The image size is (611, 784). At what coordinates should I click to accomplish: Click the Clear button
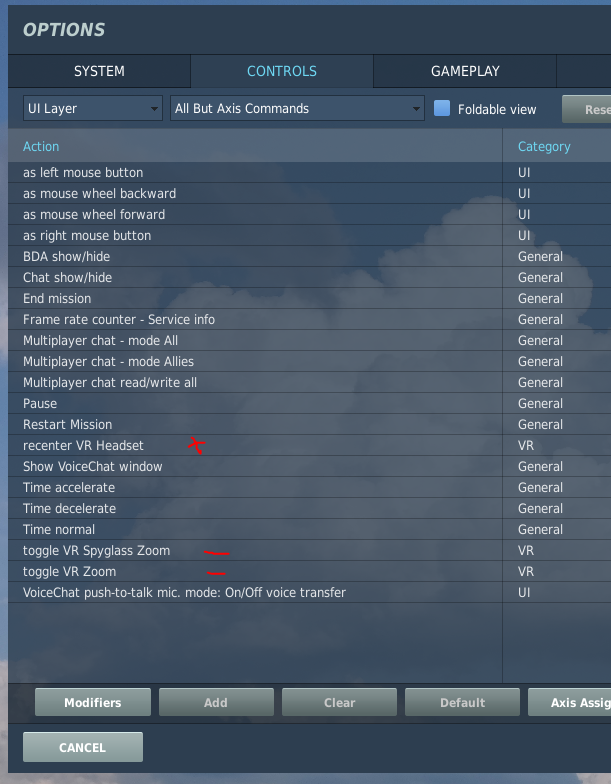tap(340, 702)
